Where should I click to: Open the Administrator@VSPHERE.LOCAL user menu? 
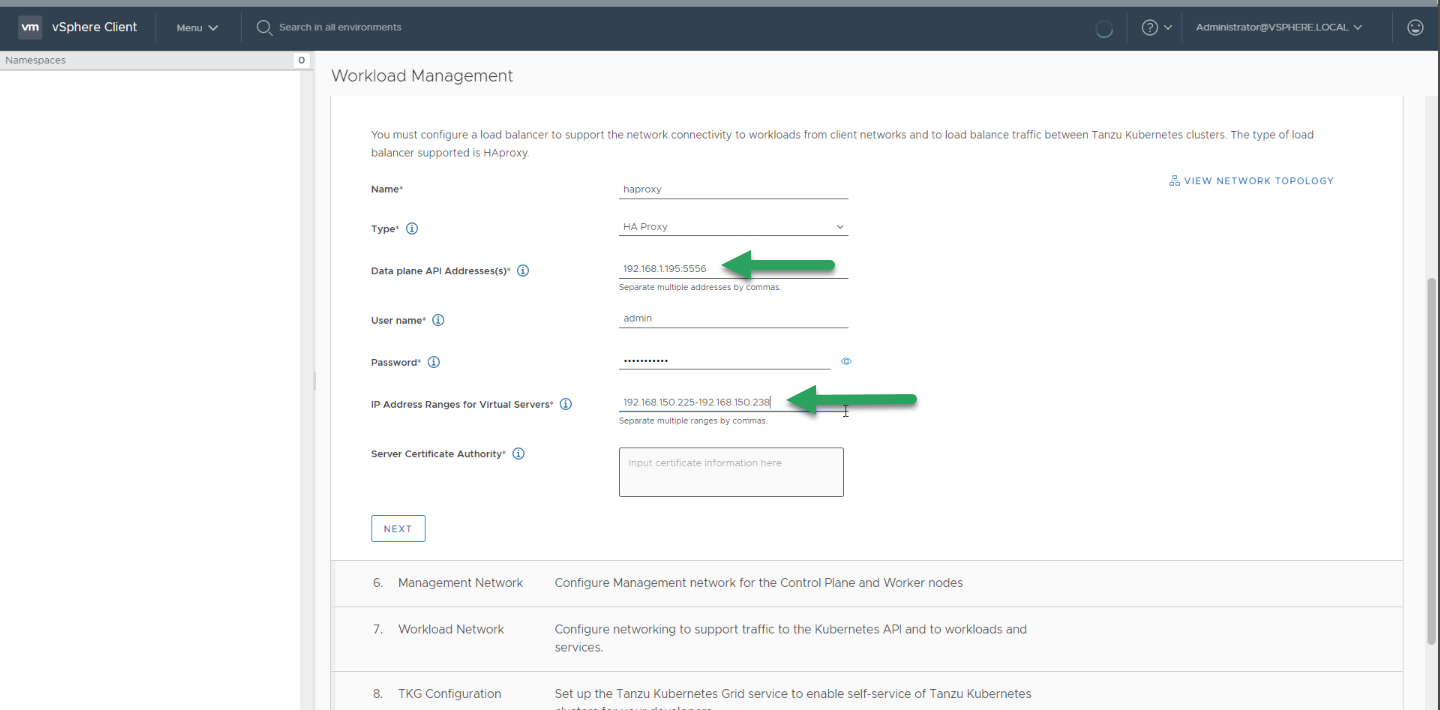click(1279, 28)
